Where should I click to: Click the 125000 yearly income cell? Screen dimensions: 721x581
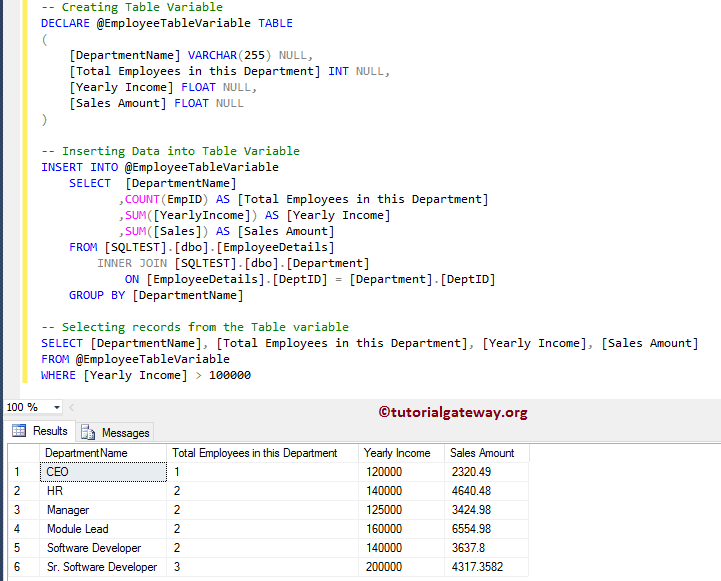(401, 510)
